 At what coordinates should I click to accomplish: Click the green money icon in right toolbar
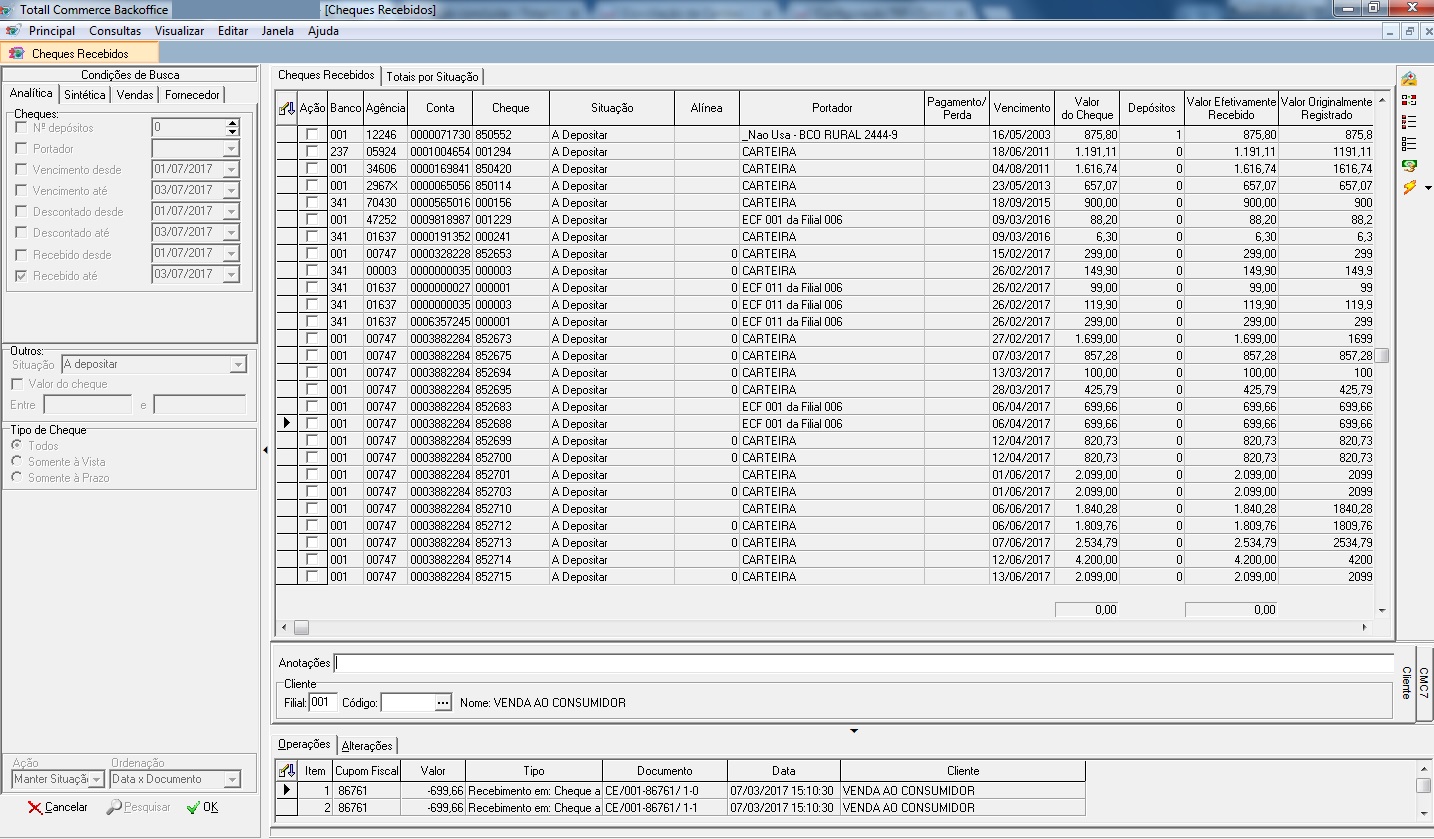(1409, 165)
